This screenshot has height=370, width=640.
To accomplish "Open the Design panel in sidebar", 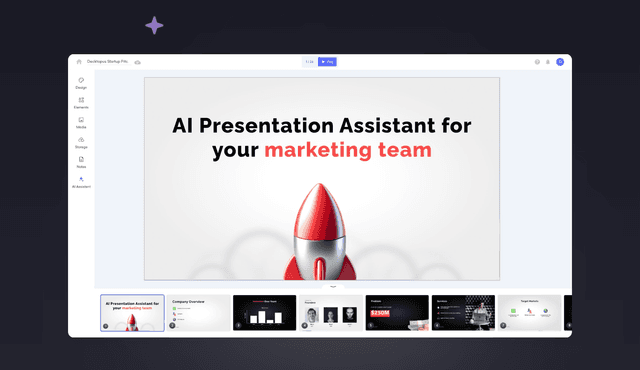I will coord(81,83).
